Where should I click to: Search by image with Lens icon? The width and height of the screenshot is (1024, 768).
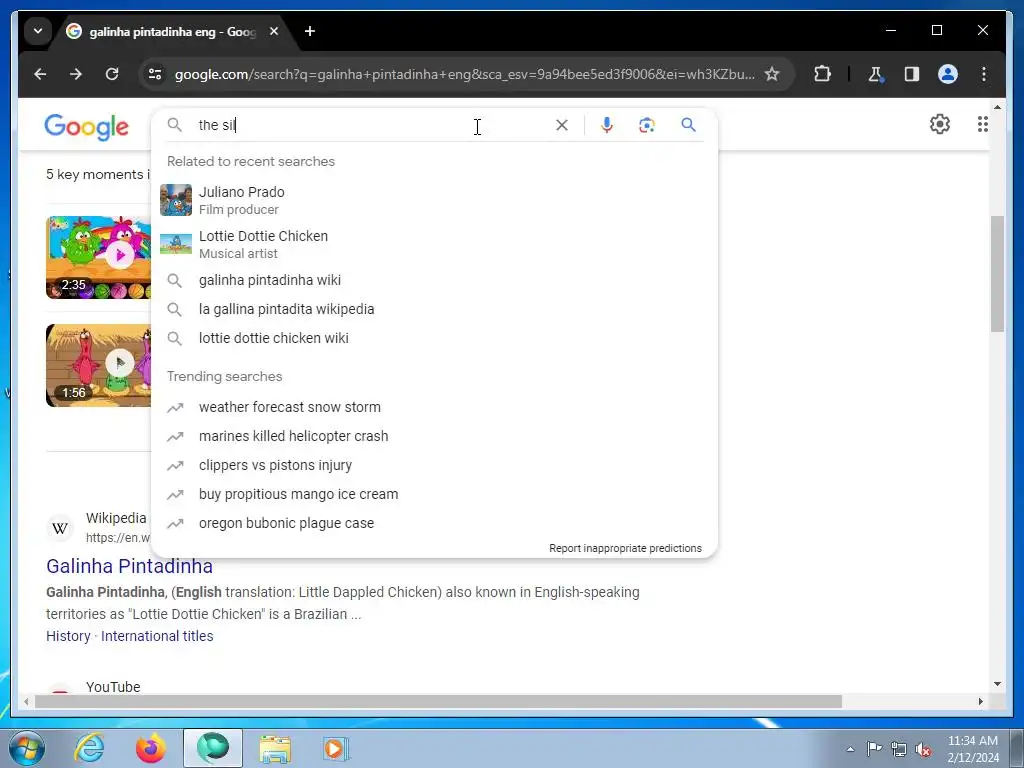coord(647,125)
